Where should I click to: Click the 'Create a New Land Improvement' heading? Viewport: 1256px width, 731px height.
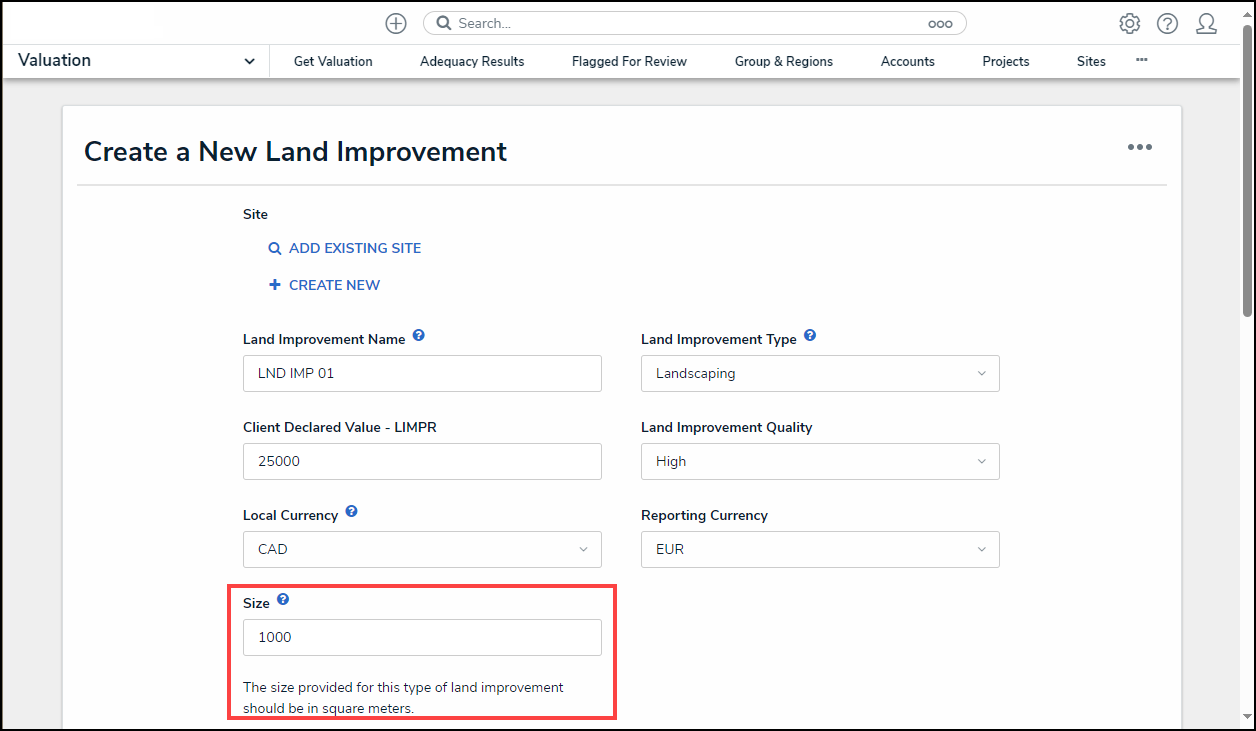coord(295,151)
